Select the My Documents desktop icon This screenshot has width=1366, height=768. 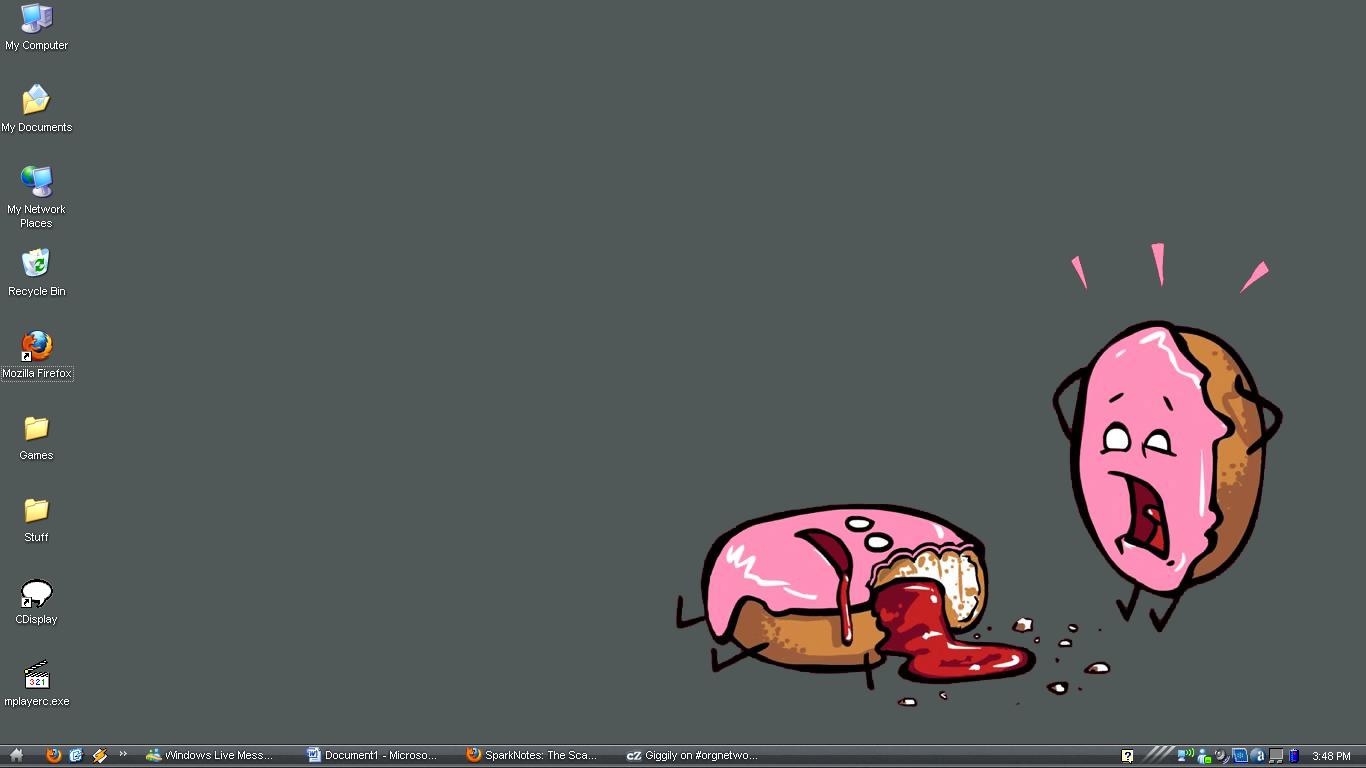coord(36,101)
